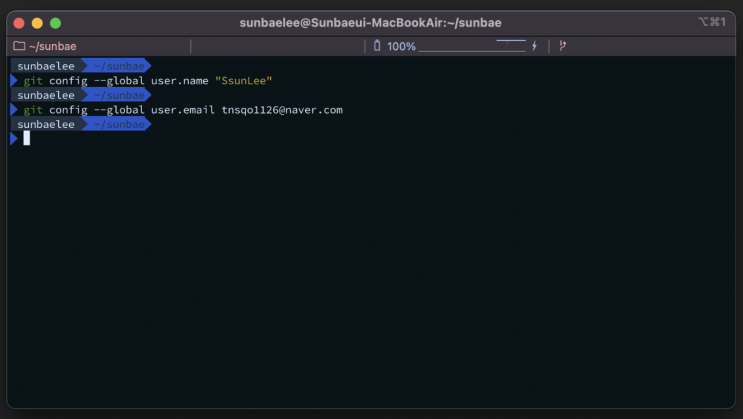Click the folder icon in status bar
This screenshot has width=743, height=419.
coord(19,46)
